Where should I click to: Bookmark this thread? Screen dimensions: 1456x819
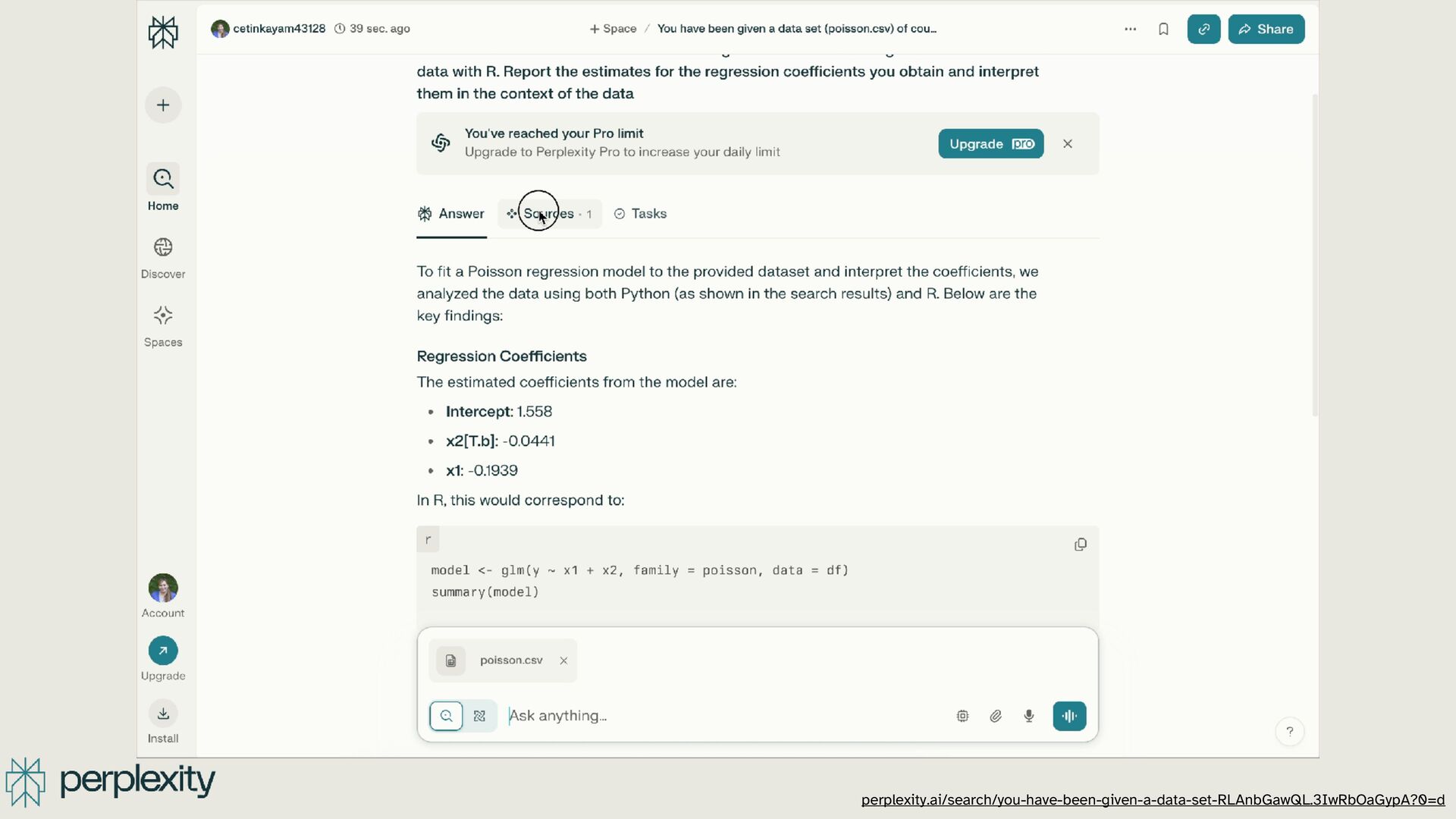point(1163,29)
